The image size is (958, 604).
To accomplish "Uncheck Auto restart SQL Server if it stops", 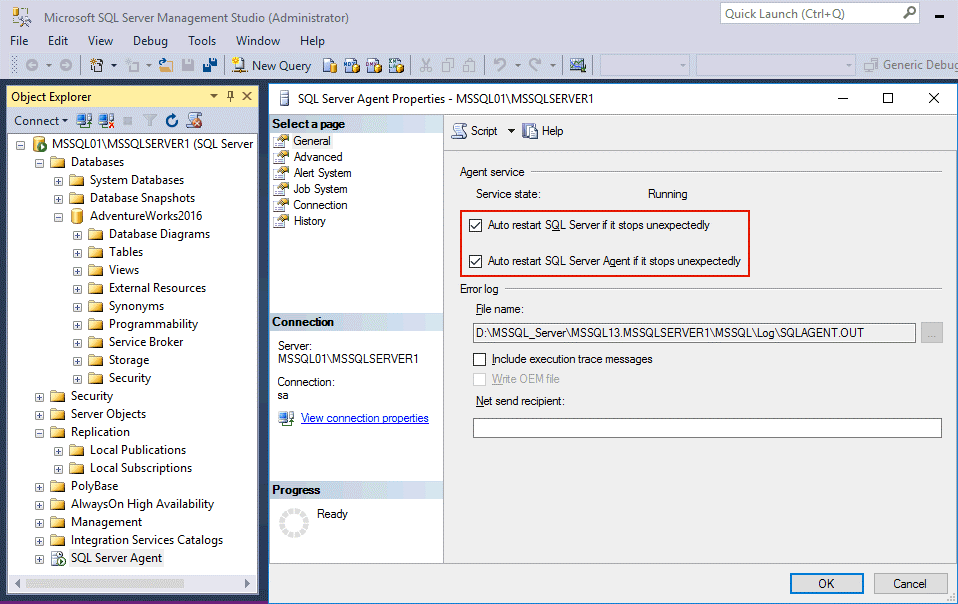I will (476, 225).
